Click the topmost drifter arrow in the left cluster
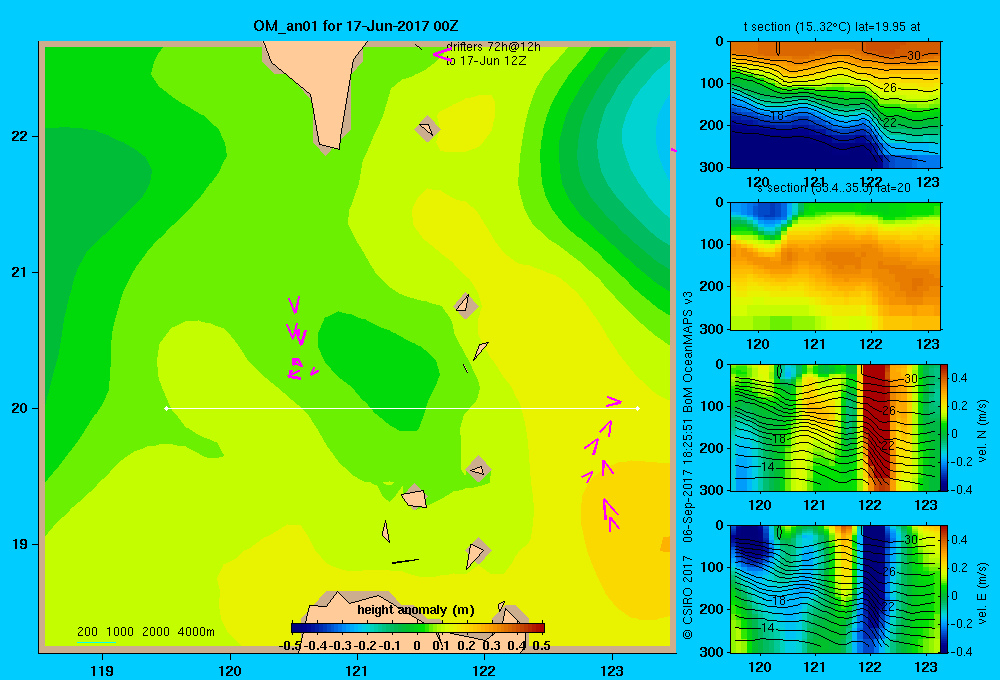 pyautogui.click(x=294, y=305)
